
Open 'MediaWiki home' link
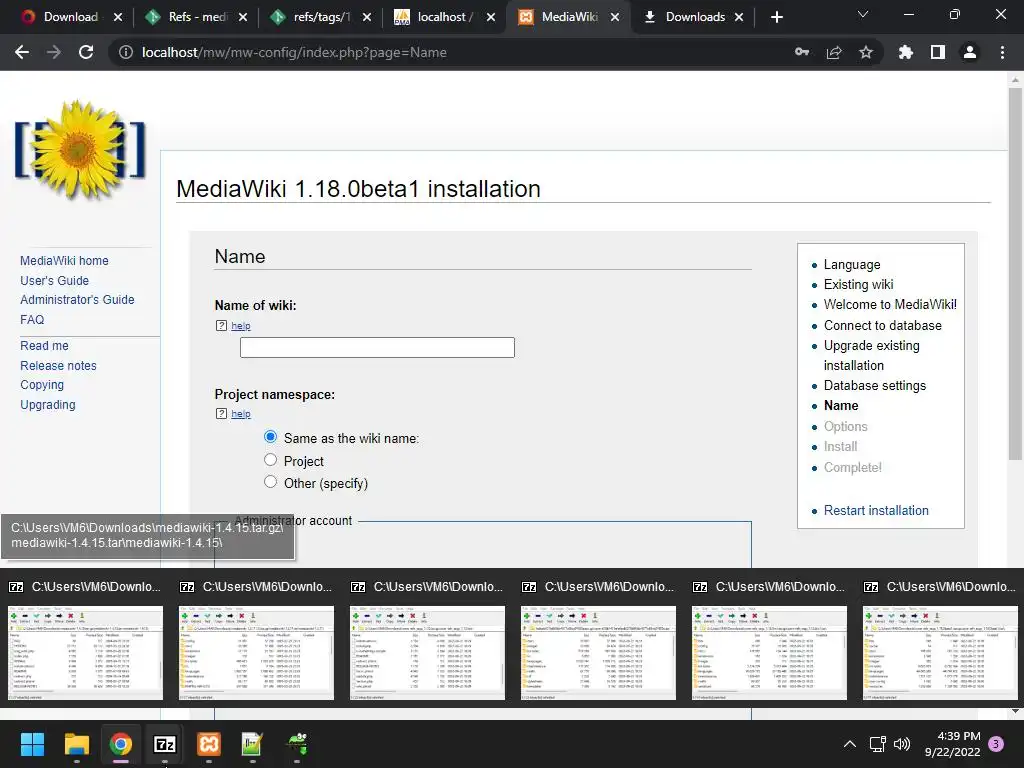(64, 261)
